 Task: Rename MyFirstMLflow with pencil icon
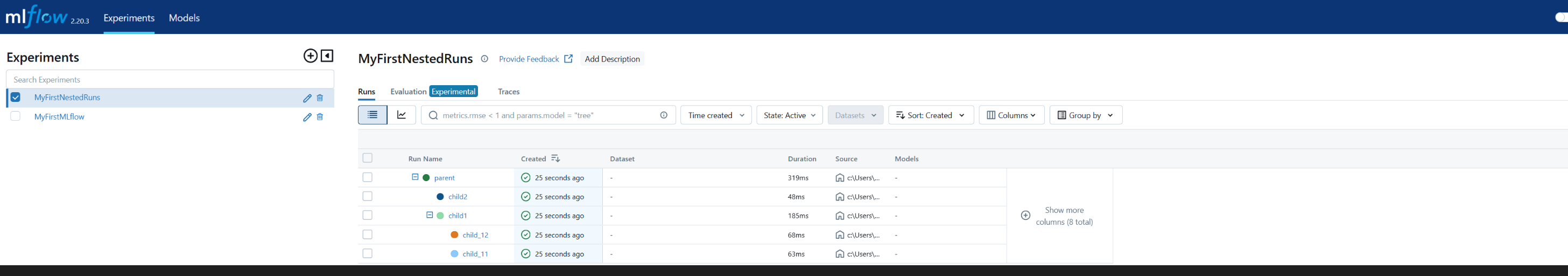[x=307, y=117]
